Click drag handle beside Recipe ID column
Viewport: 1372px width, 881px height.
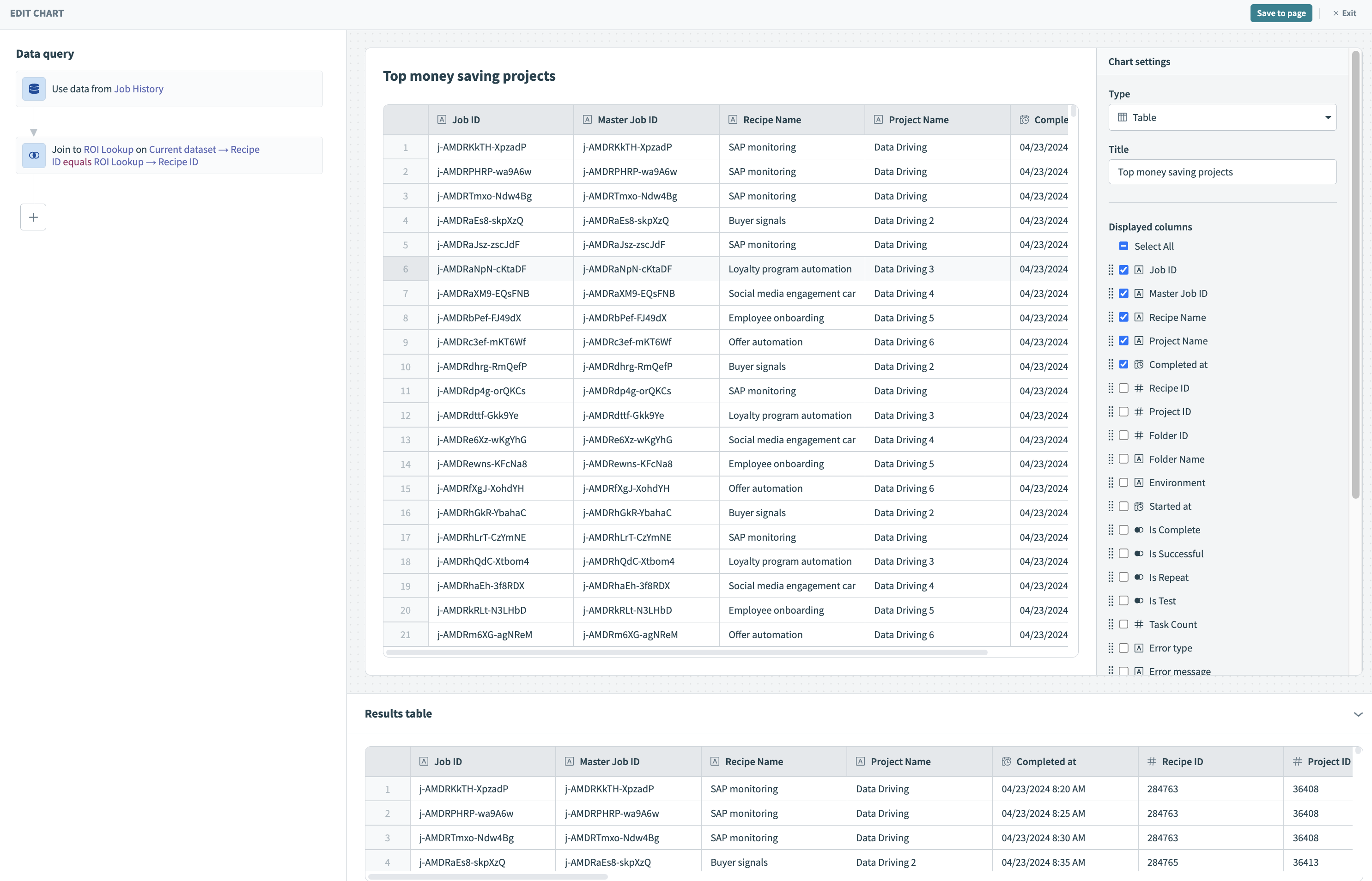1111,388
